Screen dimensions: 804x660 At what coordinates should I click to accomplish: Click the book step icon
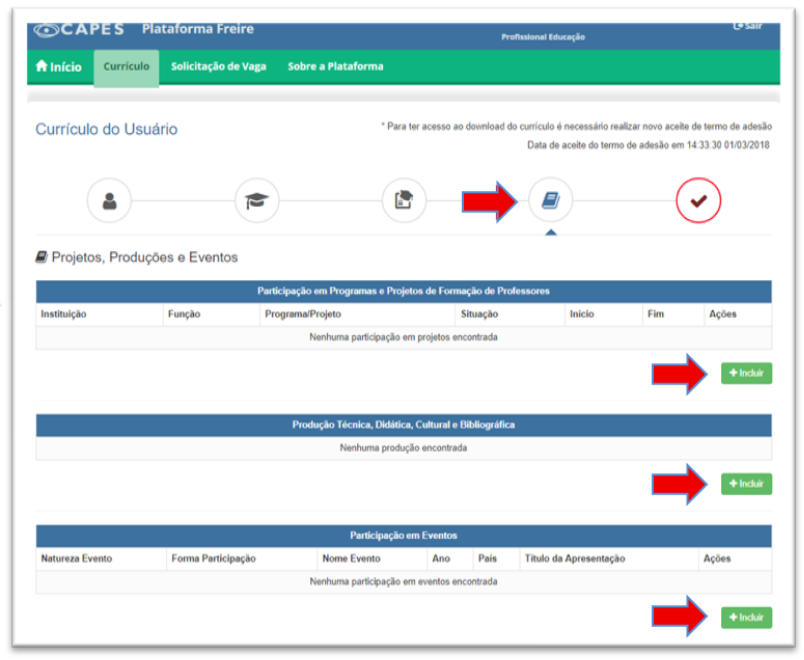point(550,201)
